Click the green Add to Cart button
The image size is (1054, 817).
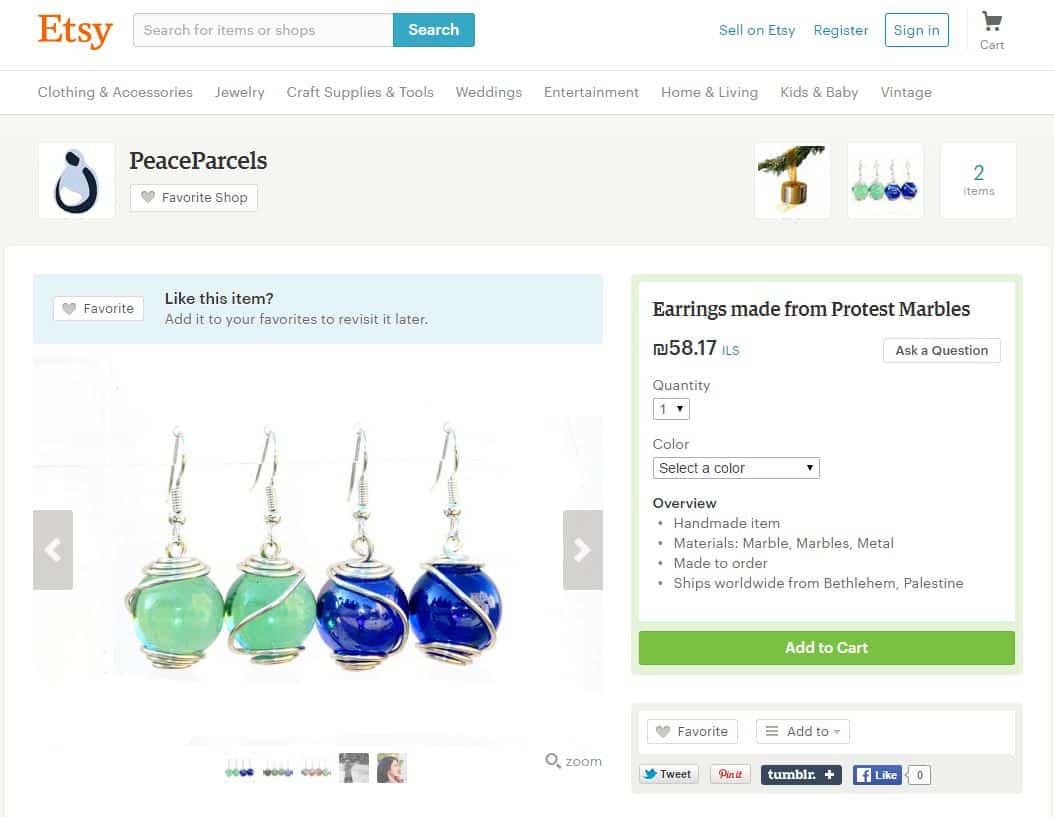point(826,648)
